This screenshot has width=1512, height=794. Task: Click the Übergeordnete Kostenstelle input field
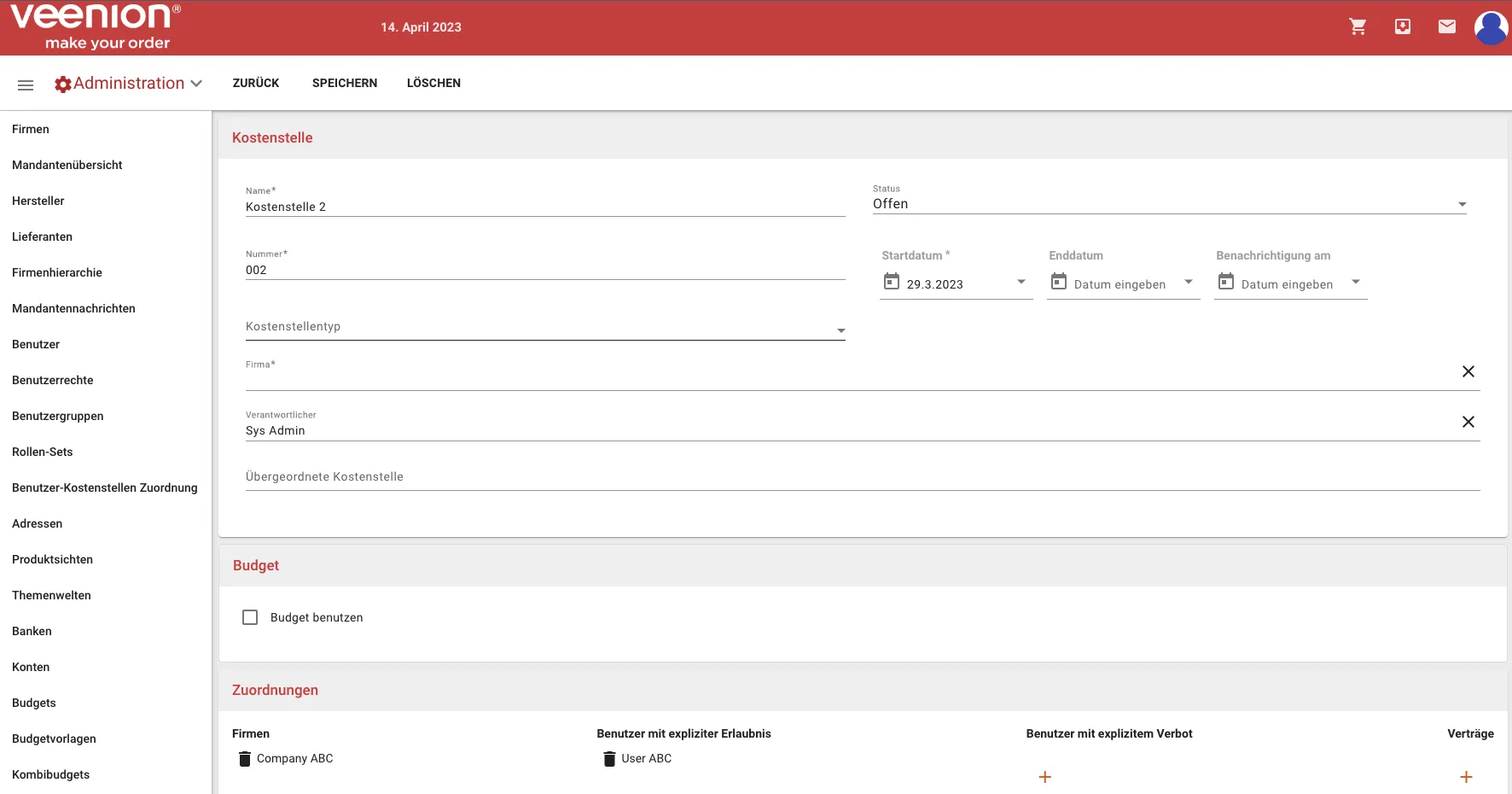pyautogui.click(x=862, y=477)
